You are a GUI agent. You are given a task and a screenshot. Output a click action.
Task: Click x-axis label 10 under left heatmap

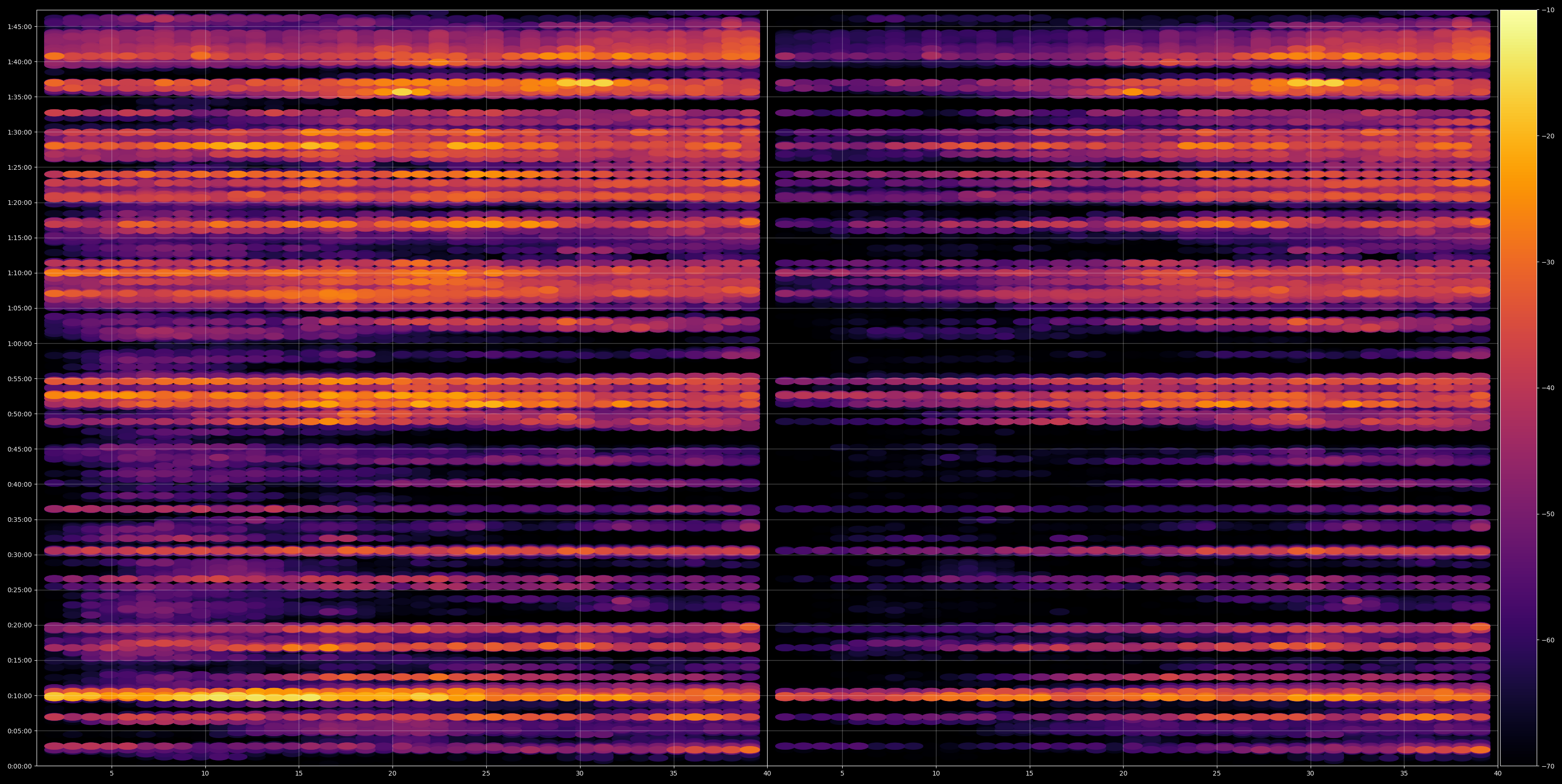point(205,774)
